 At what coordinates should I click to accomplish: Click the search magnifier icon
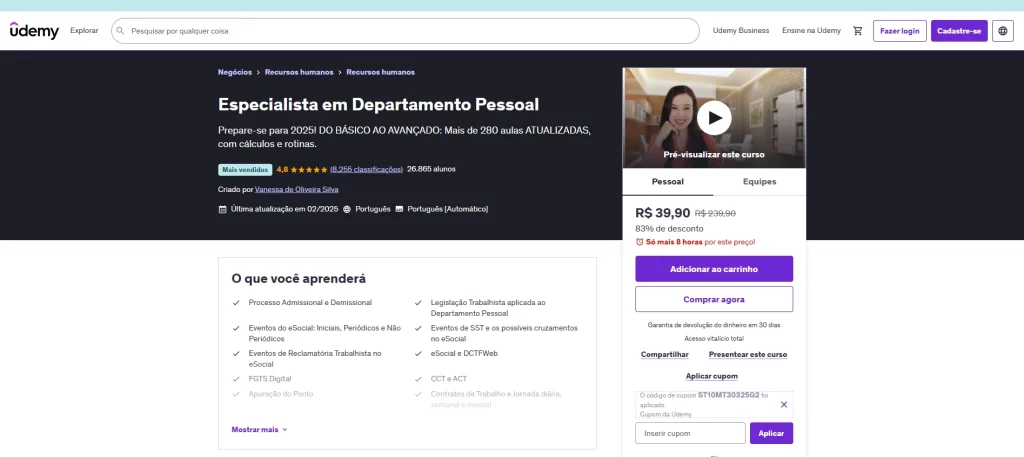tap(120, 31)
